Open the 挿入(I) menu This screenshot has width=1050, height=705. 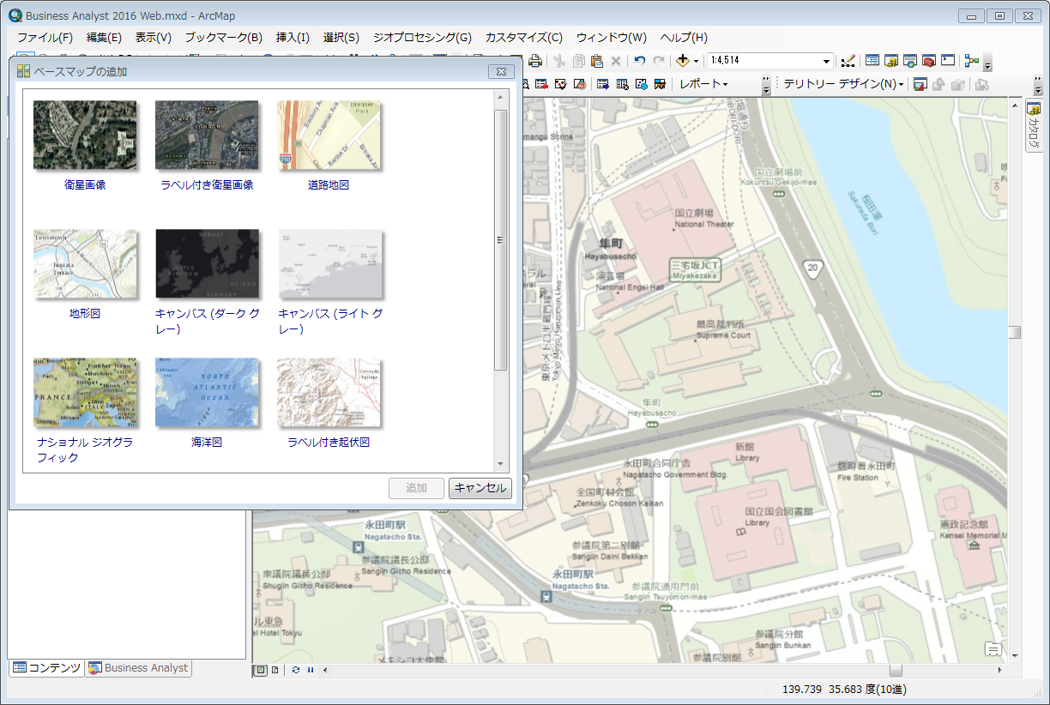click(x=293, y=37)
